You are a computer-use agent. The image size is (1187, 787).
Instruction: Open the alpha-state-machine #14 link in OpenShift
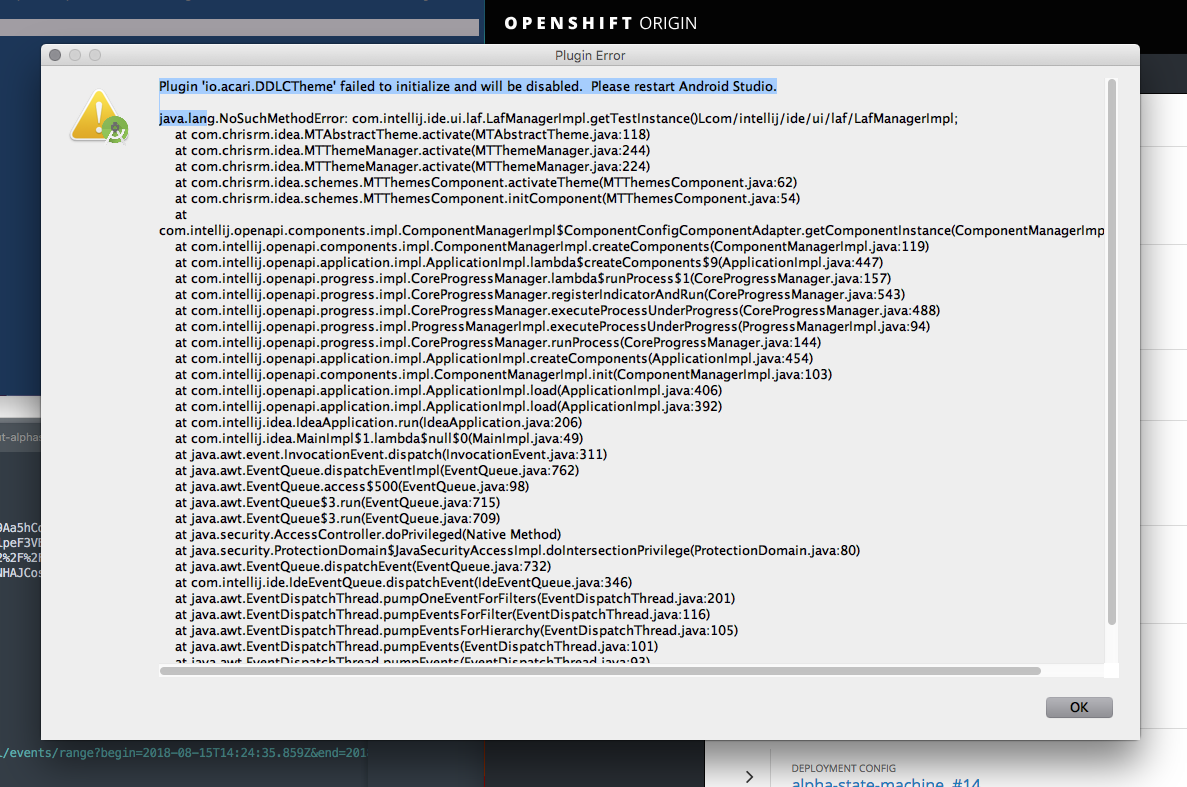886,782
